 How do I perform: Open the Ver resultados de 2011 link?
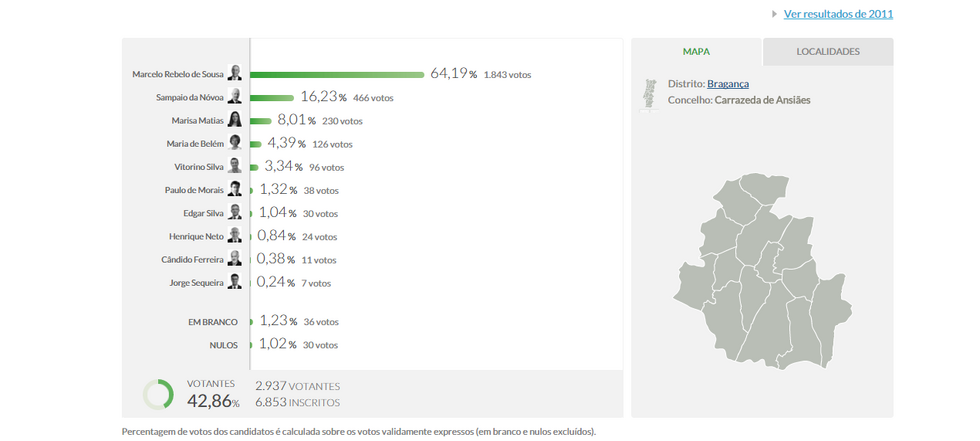click(838, 14)
